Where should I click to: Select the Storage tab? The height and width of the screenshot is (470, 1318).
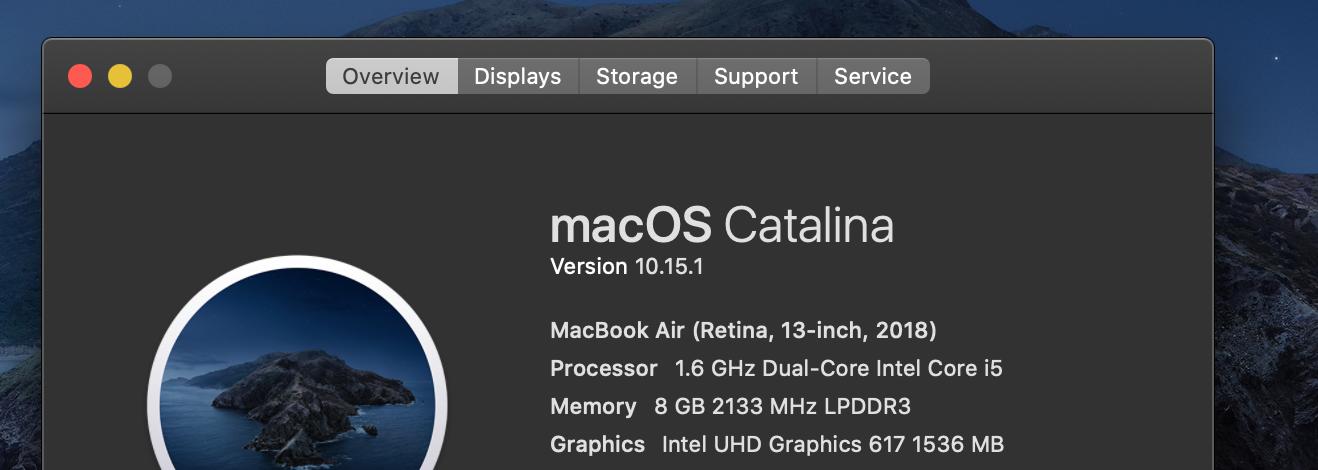[637, 76]
